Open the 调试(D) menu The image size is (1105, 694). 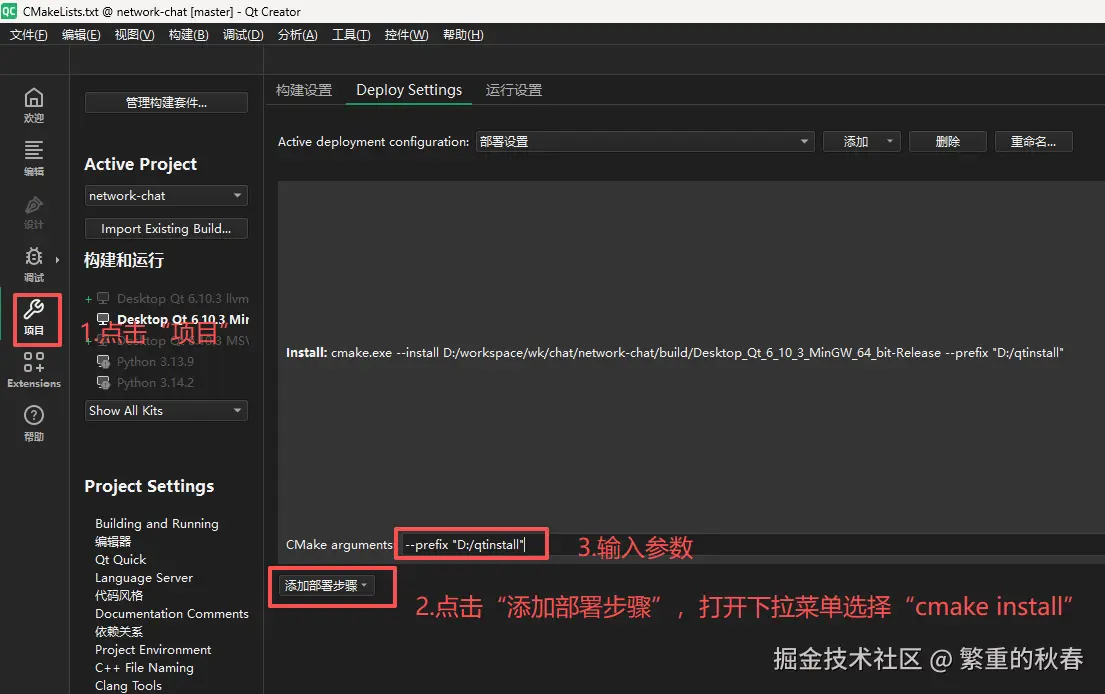(243, 35)
